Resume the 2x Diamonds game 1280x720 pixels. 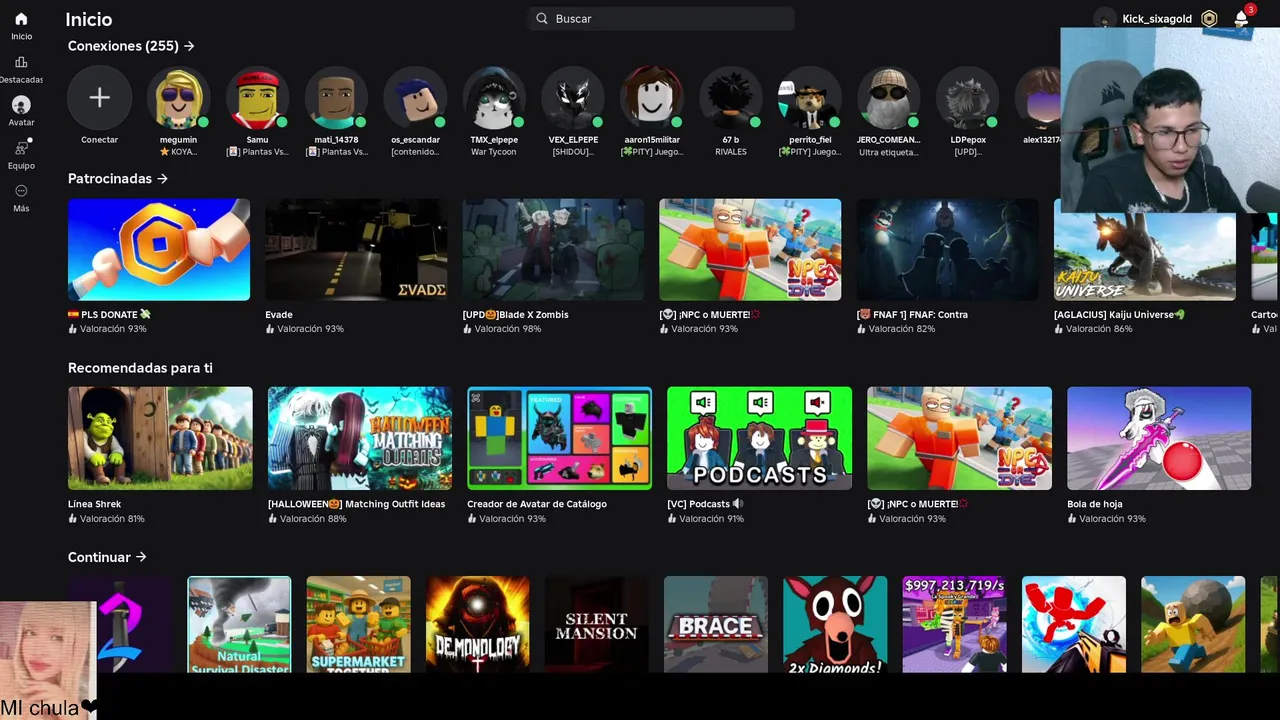coord(835,624)
